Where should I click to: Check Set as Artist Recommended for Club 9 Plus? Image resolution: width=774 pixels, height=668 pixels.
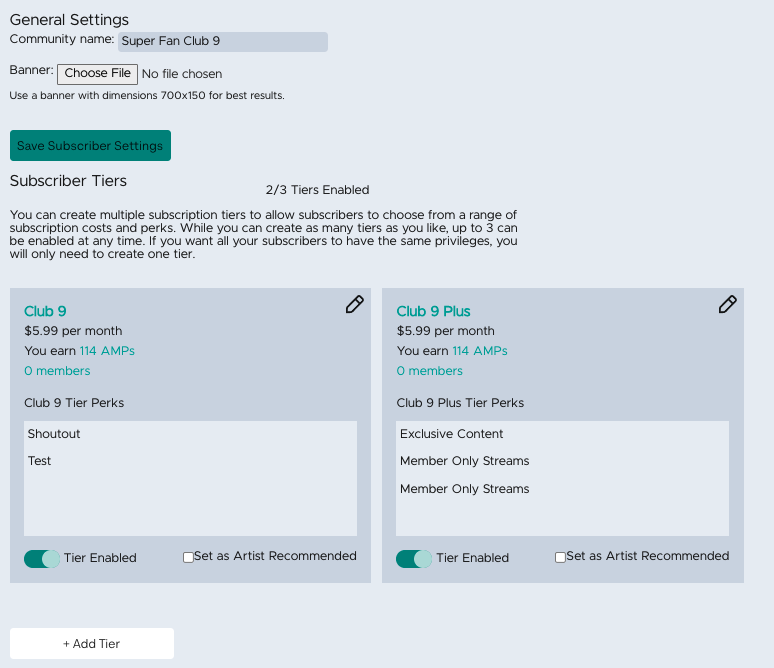(x=560, y=557)
